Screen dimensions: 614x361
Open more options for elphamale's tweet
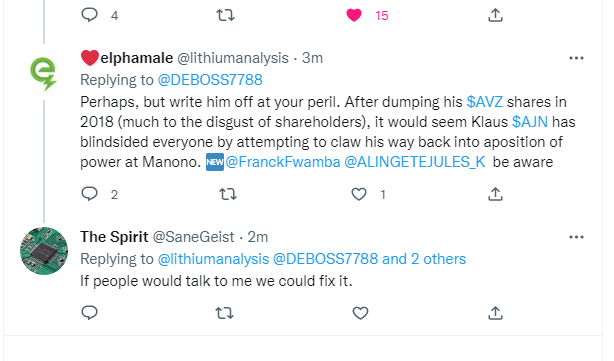[576, 58]
